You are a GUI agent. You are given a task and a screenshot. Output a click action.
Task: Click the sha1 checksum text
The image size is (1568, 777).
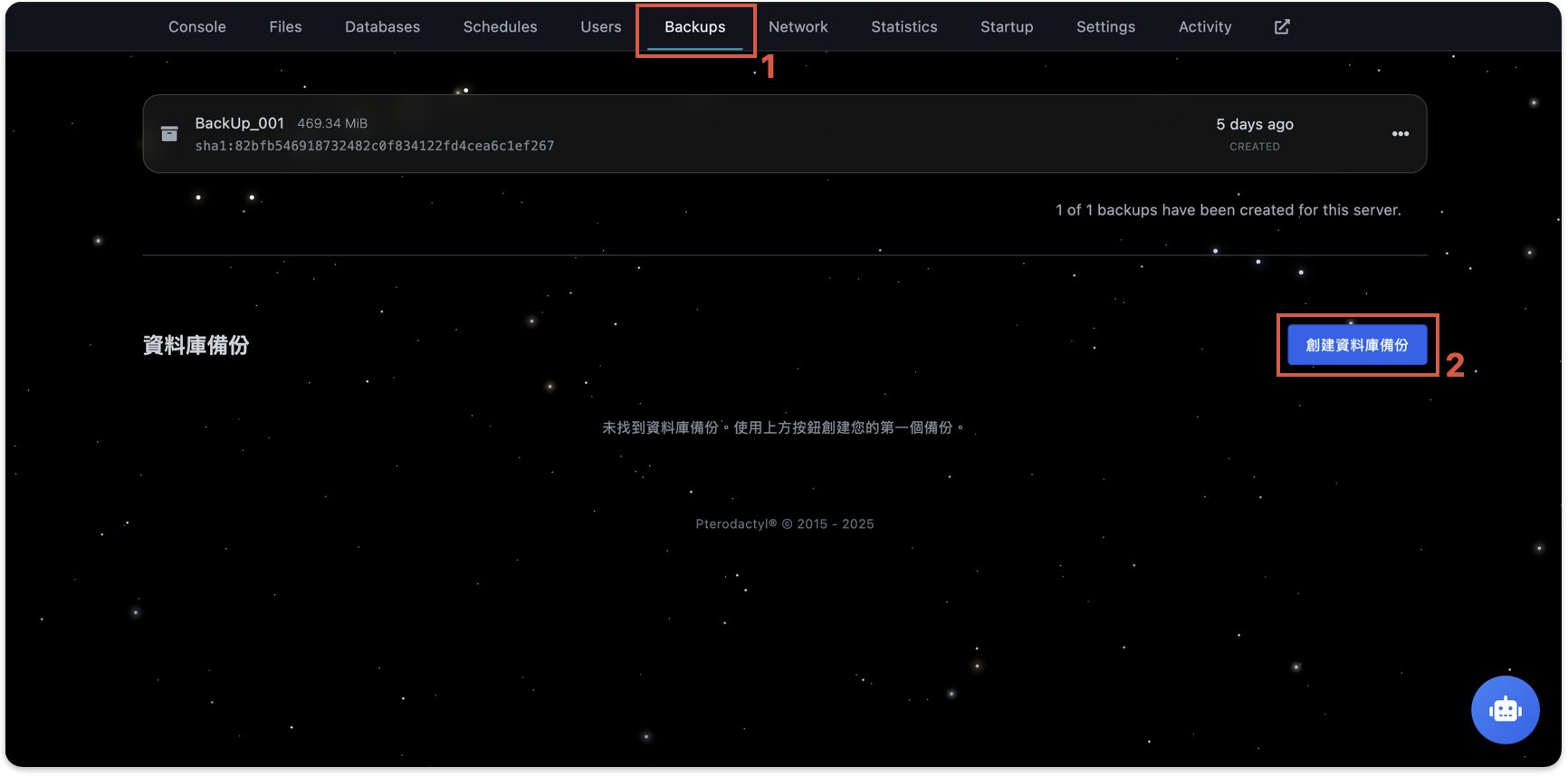pos(374,146)
